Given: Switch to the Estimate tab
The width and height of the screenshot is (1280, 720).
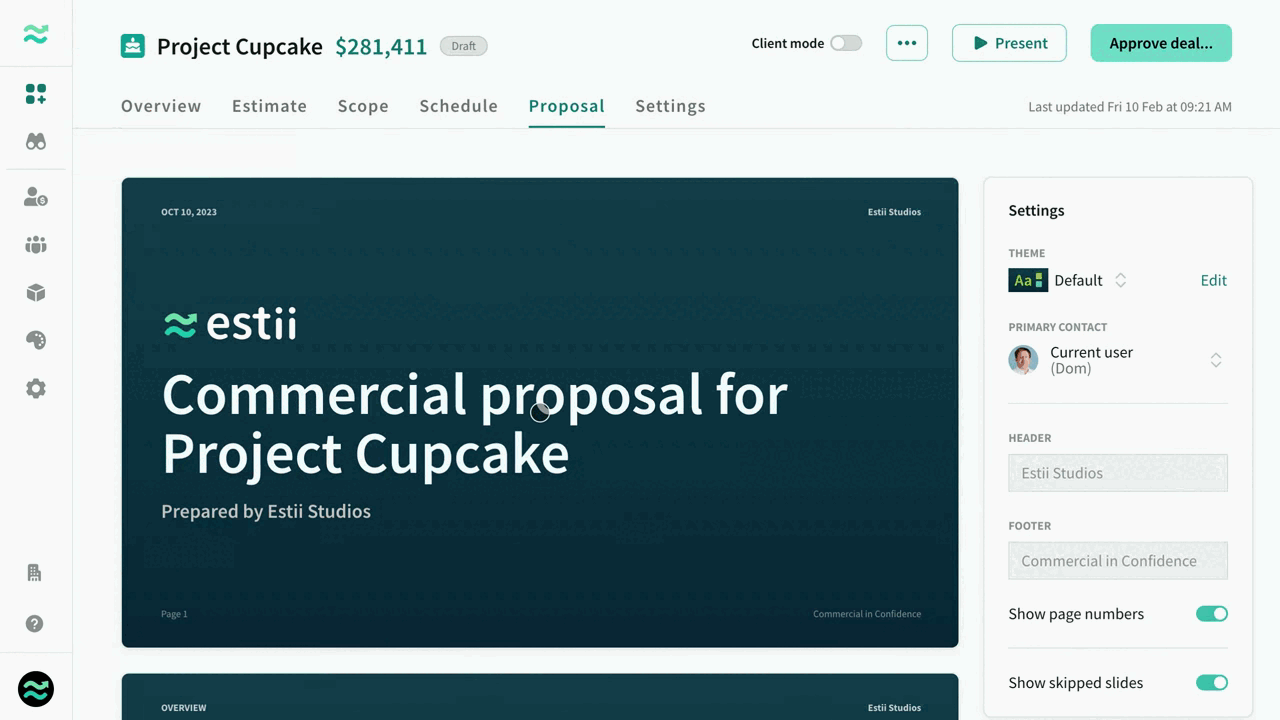Looking at the screenshot, I should pyautogui.click(x=269, y=106).
